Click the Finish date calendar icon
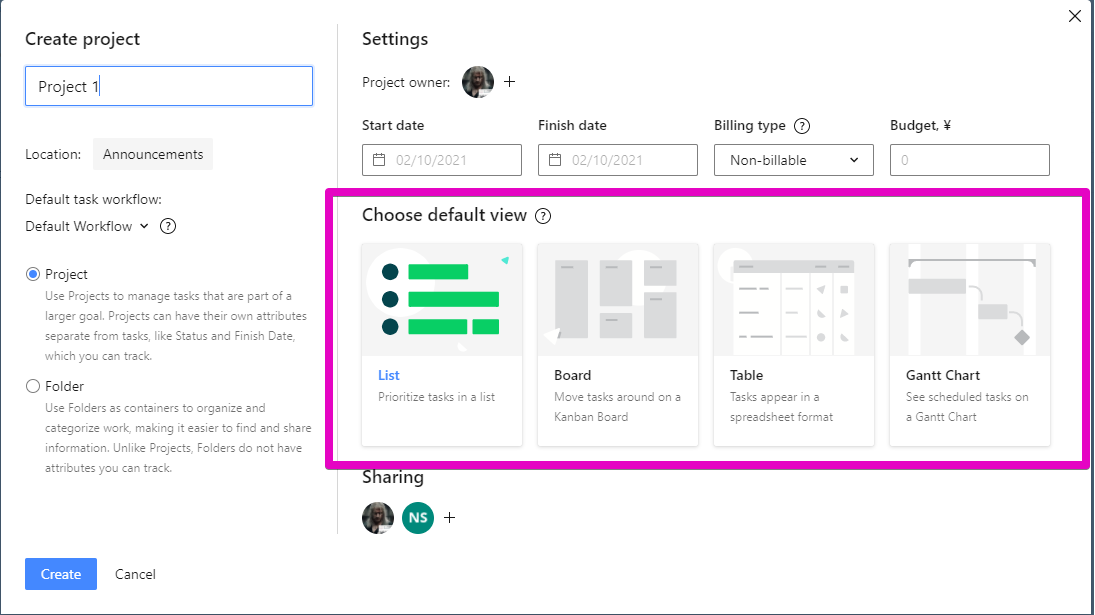This screenshot has width=1095, height=615. [x=555, y=160]
